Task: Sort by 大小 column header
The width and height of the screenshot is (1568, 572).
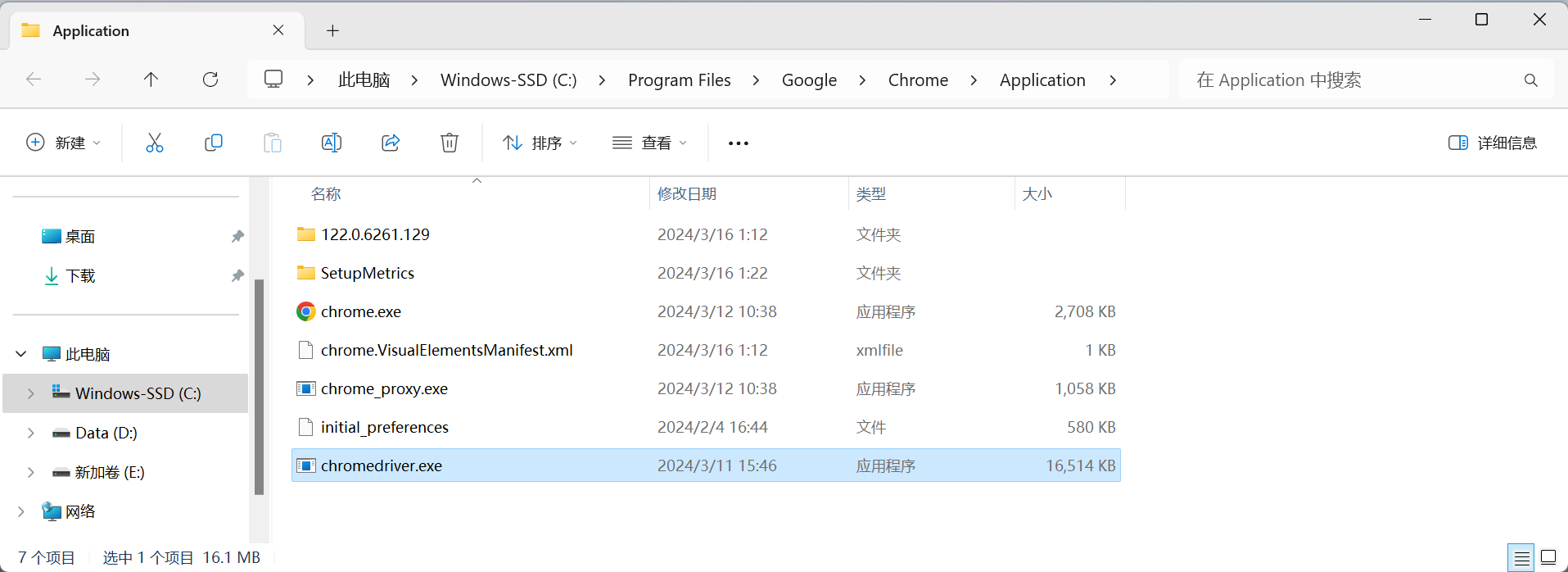Action: [1037, 194]
